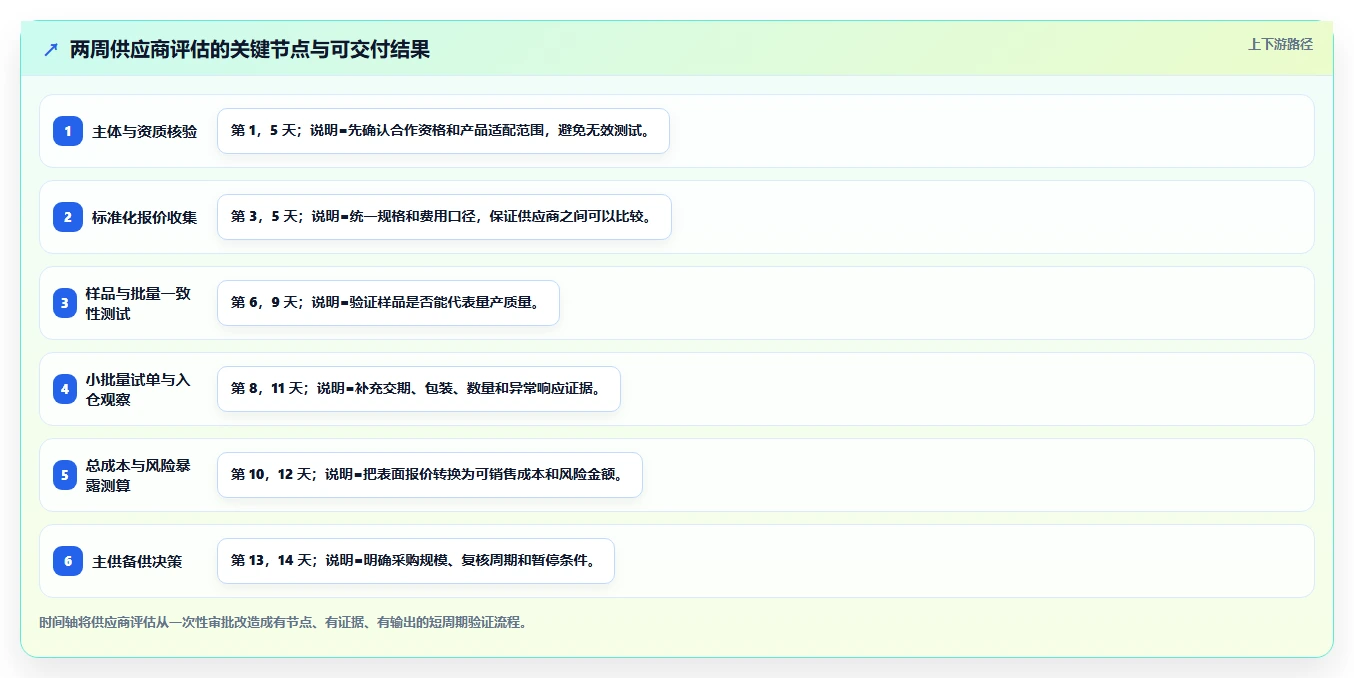
Task: Click step number badge 6
Action: (x=68, y=561)
